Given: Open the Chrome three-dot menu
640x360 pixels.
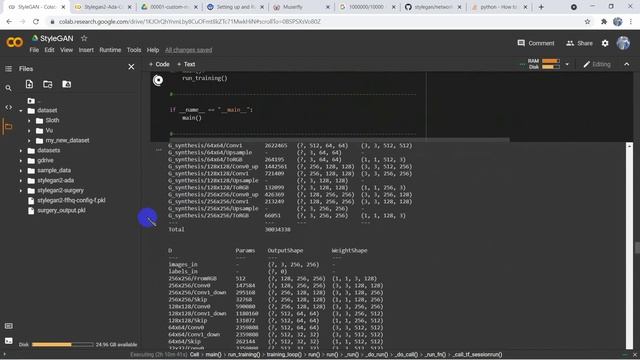Looking at the screenshot, I should tap(631, 22).
